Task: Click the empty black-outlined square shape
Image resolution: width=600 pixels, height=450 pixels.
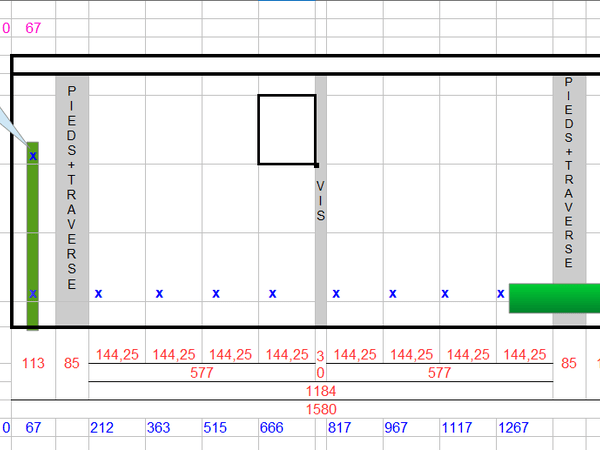Action: 287,129
